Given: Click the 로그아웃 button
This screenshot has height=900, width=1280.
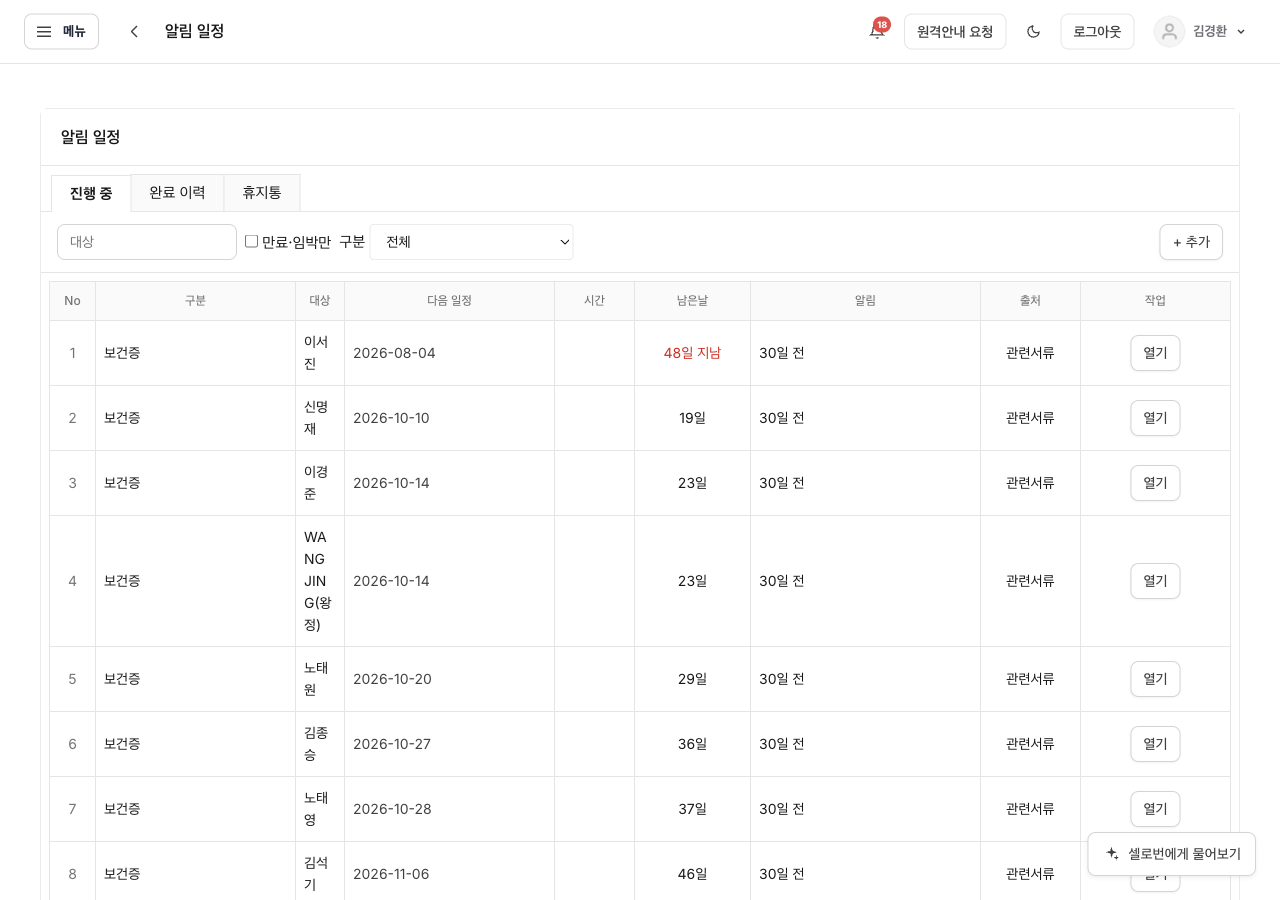Looking at the screenshot, I should click(1097, 31).
